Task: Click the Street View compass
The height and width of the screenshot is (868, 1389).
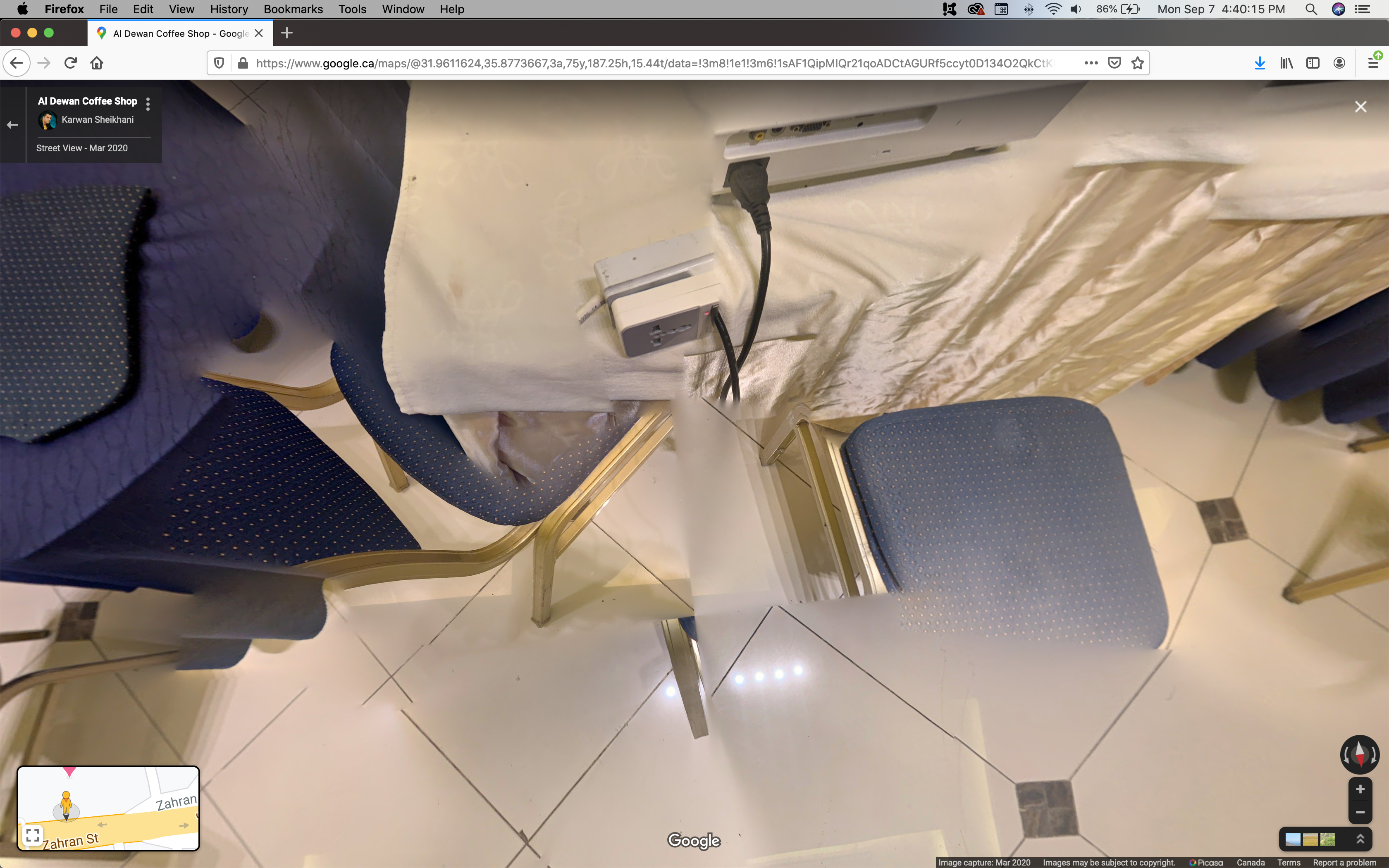Action: tap(1359, 754)
